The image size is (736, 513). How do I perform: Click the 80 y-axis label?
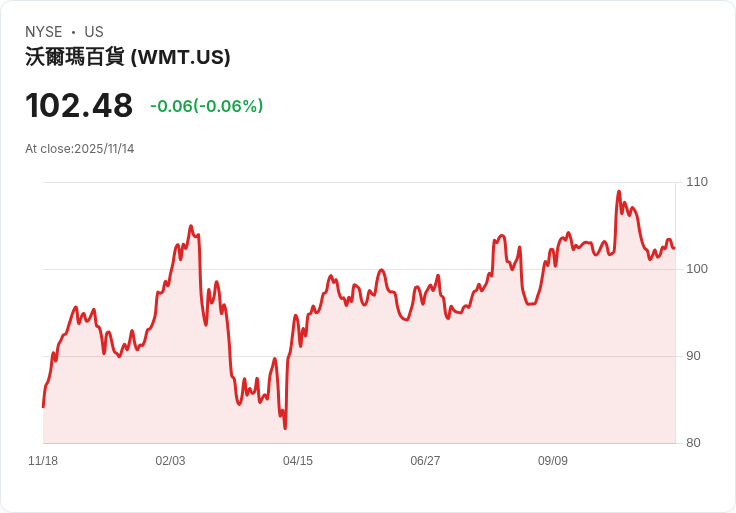[694, 443]
